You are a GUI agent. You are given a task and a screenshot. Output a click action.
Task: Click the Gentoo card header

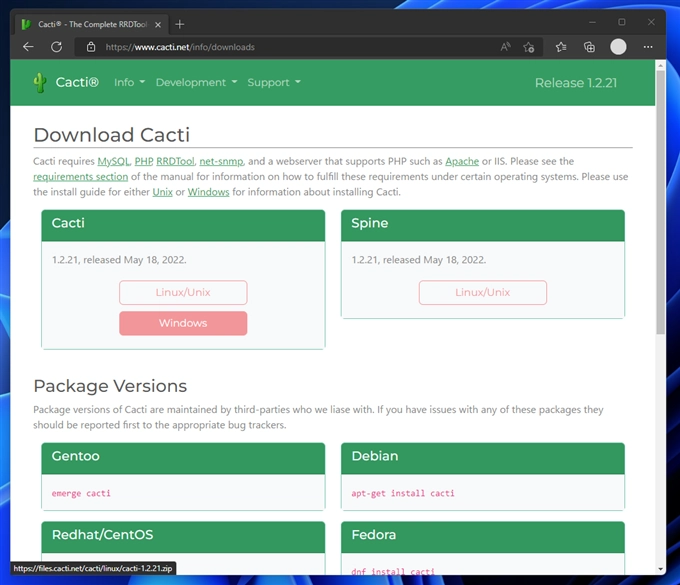[183, 458]
